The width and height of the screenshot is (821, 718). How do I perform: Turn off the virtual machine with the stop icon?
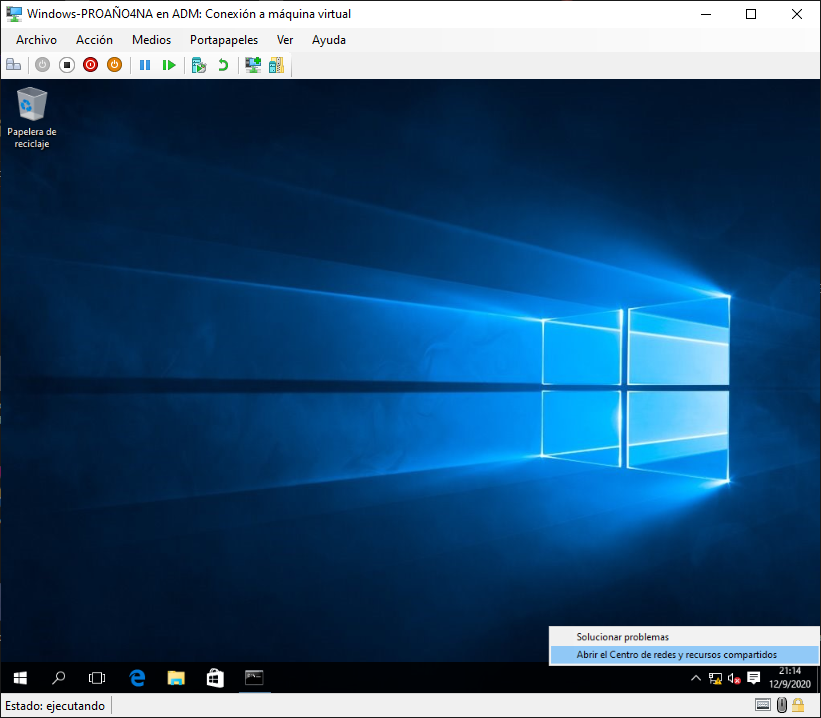tap(66, 65)
